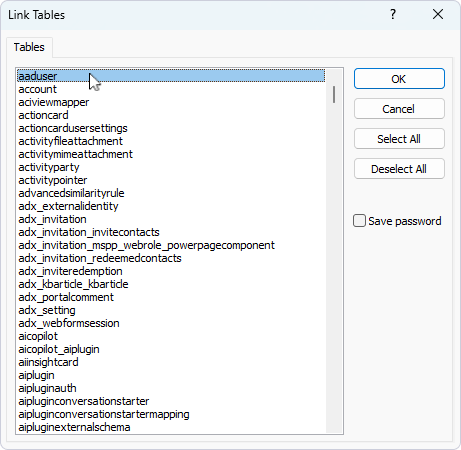Select the aipluginauth table
The width and height of the screenshot is (461, 450).
coord(171,388)
